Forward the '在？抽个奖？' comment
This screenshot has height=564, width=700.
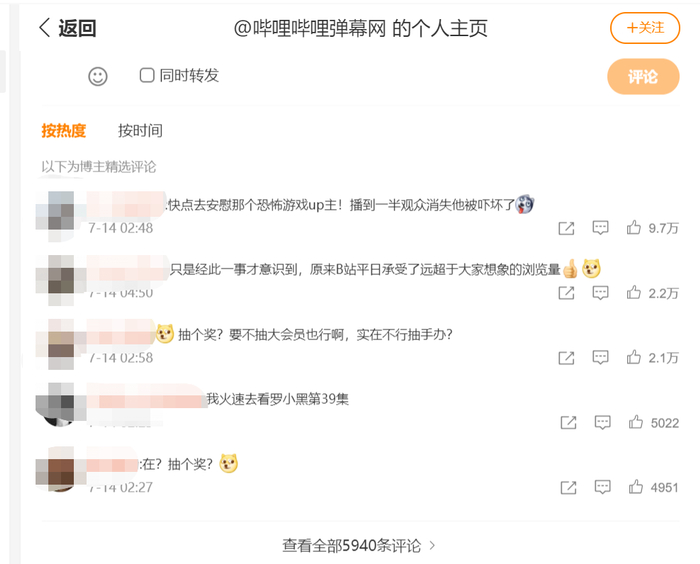(568, 487)
